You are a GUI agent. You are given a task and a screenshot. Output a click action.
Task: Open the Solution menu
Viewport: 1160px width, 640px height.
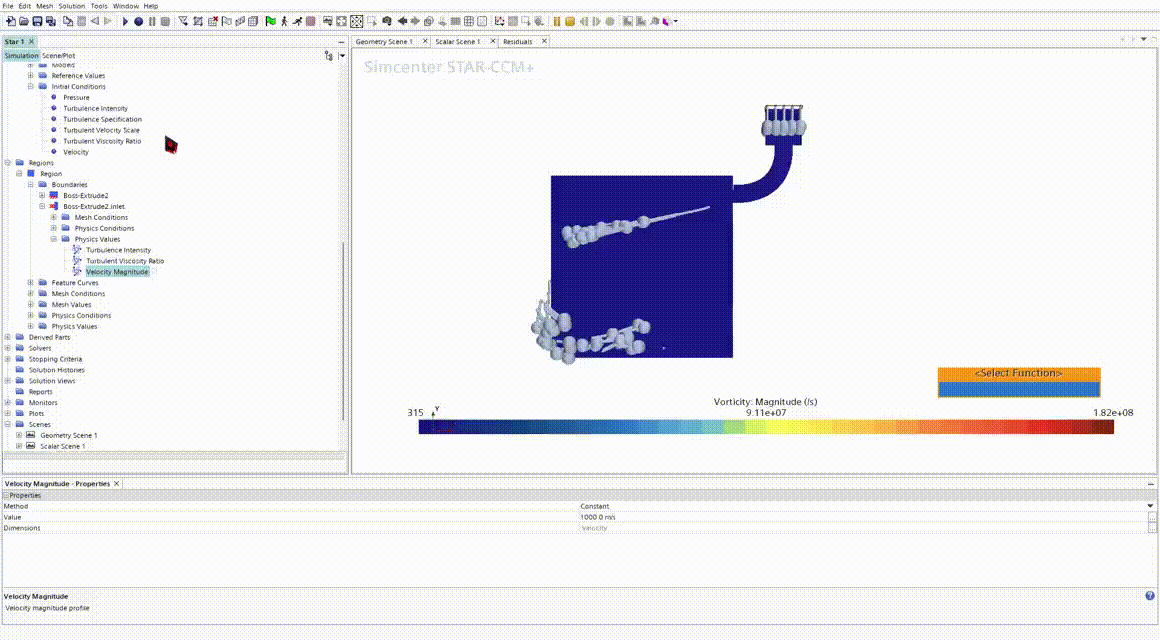point(72,6)
